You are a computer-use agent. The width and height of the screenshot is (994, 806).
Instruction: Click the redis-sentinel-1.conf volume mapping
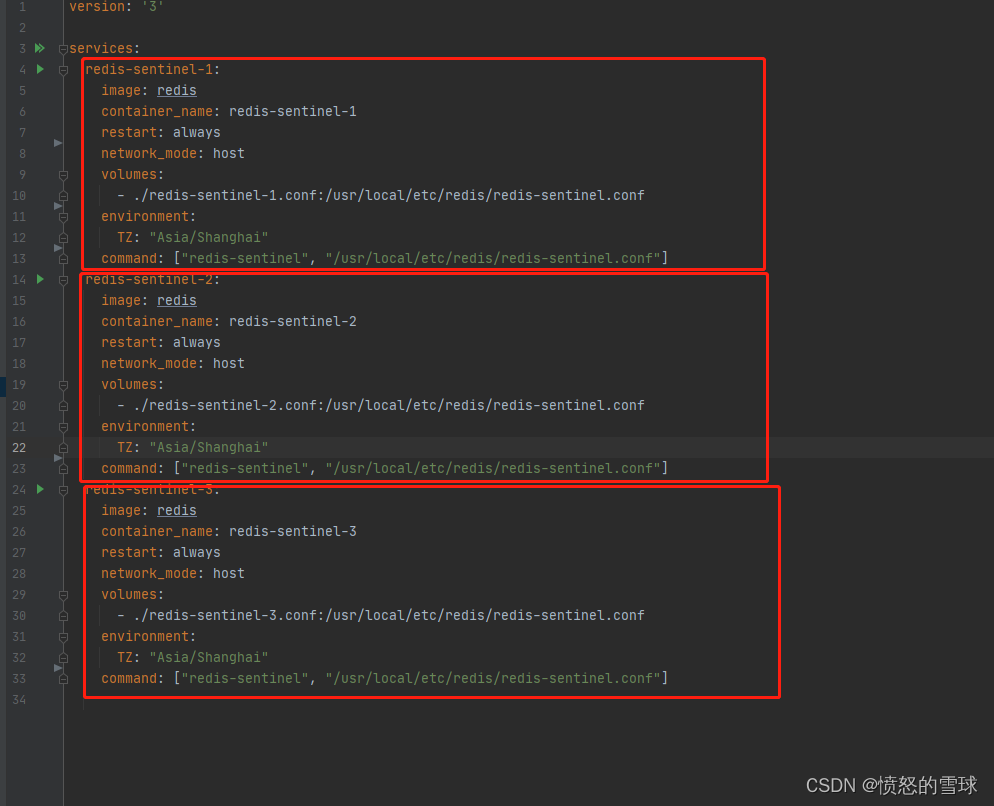(389, 195)
